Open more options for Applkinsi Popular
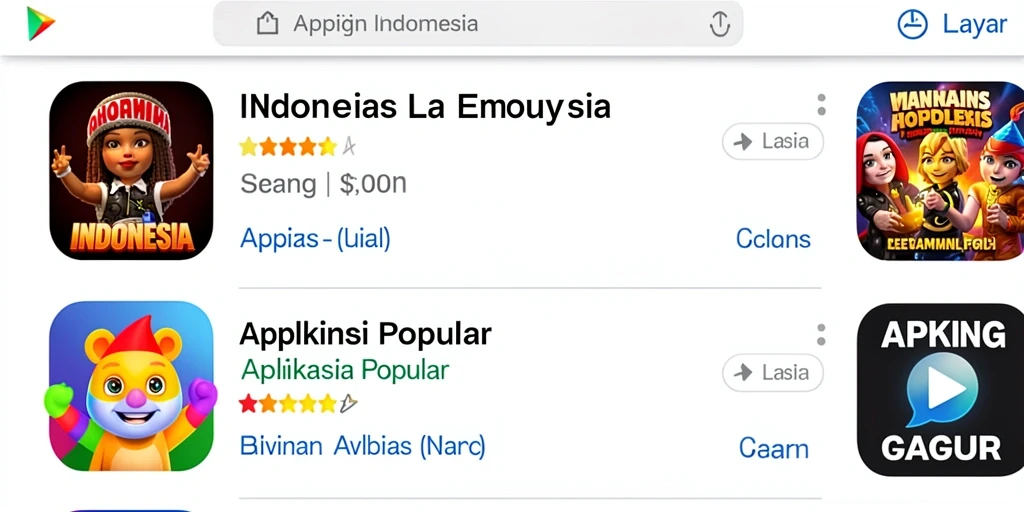Viewport: 1024px width, 512px height. click(821, 334)
